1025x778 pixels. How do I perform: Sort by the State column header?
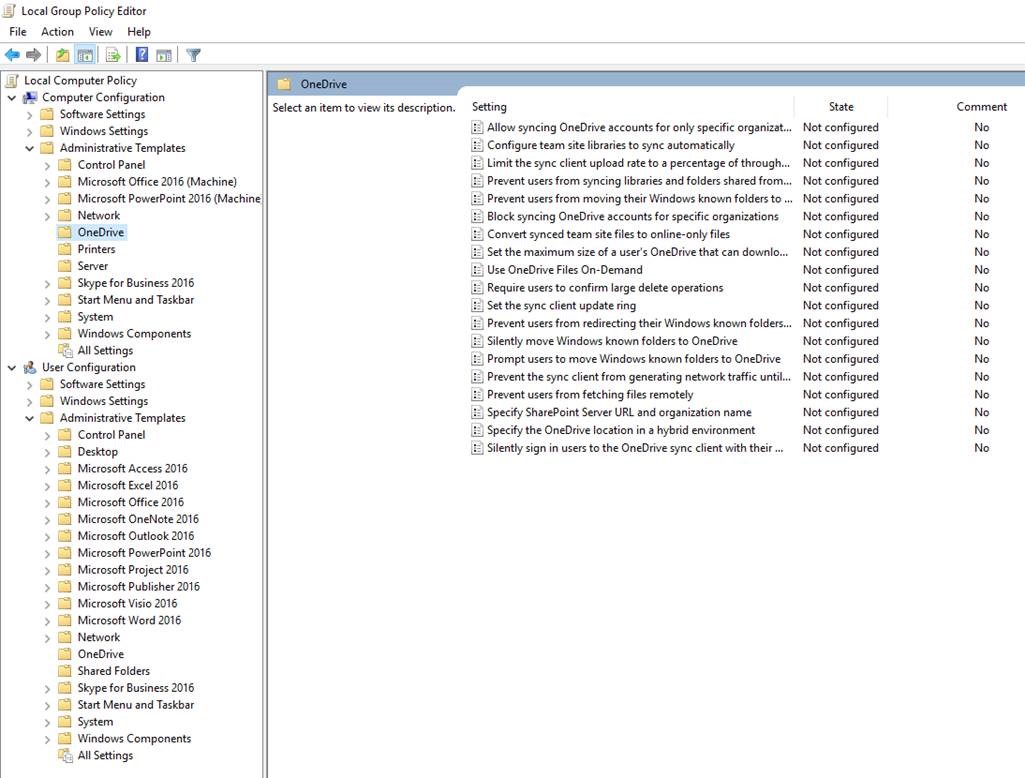click(841, 107)
